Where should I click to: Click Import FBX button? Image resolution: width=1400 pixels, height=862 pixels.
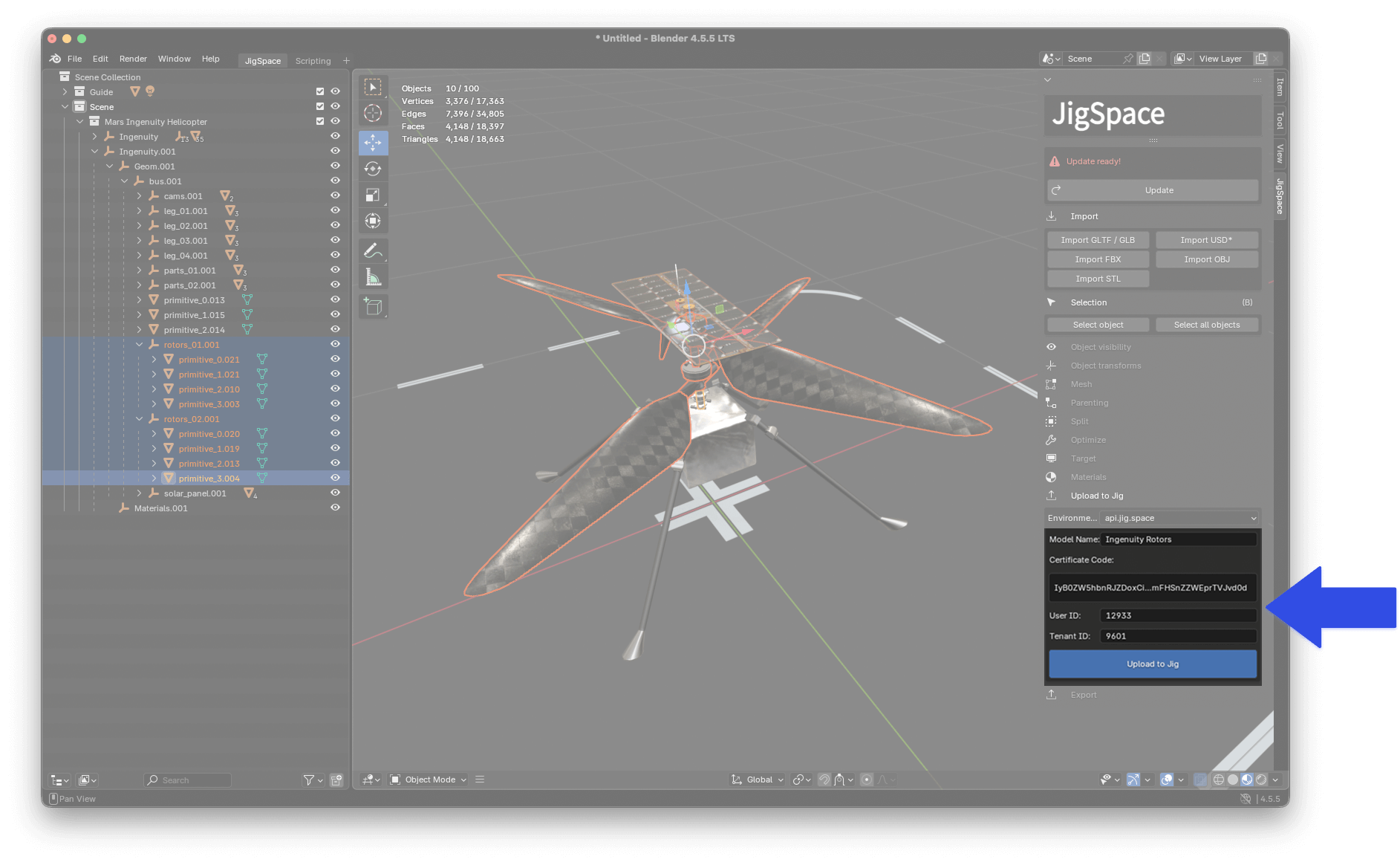coord(1098,259)
